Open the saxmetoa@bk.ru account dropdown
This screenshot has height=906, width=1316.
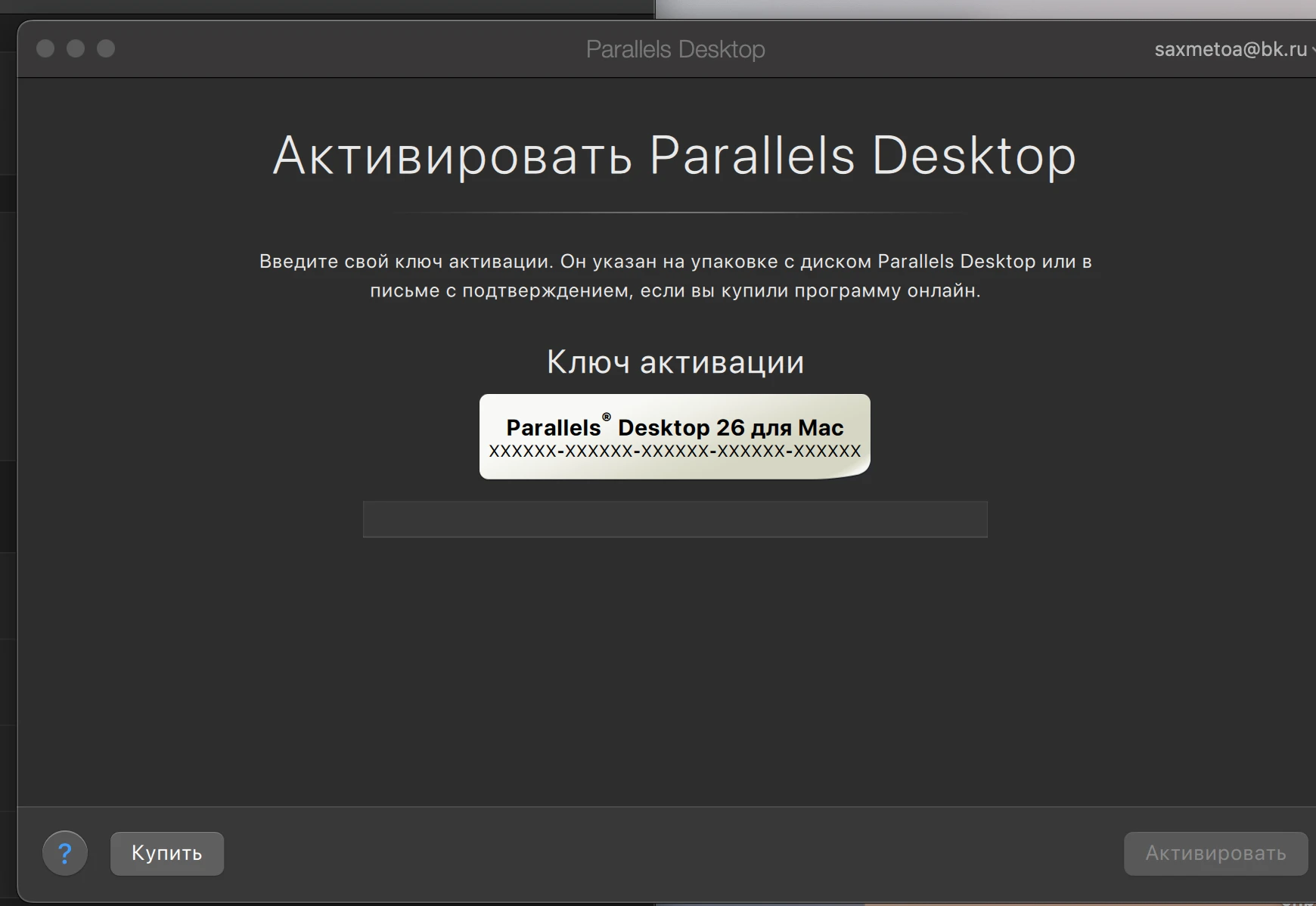1234,49
